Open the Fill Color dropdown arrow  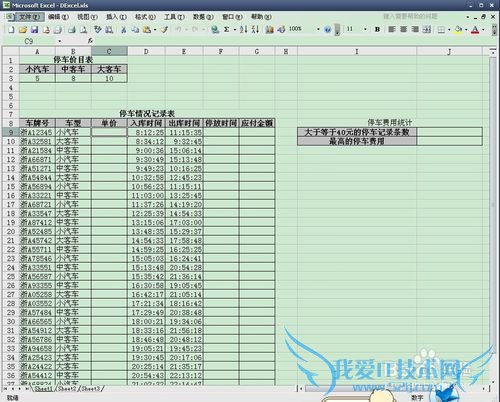[x=466, y=30]
